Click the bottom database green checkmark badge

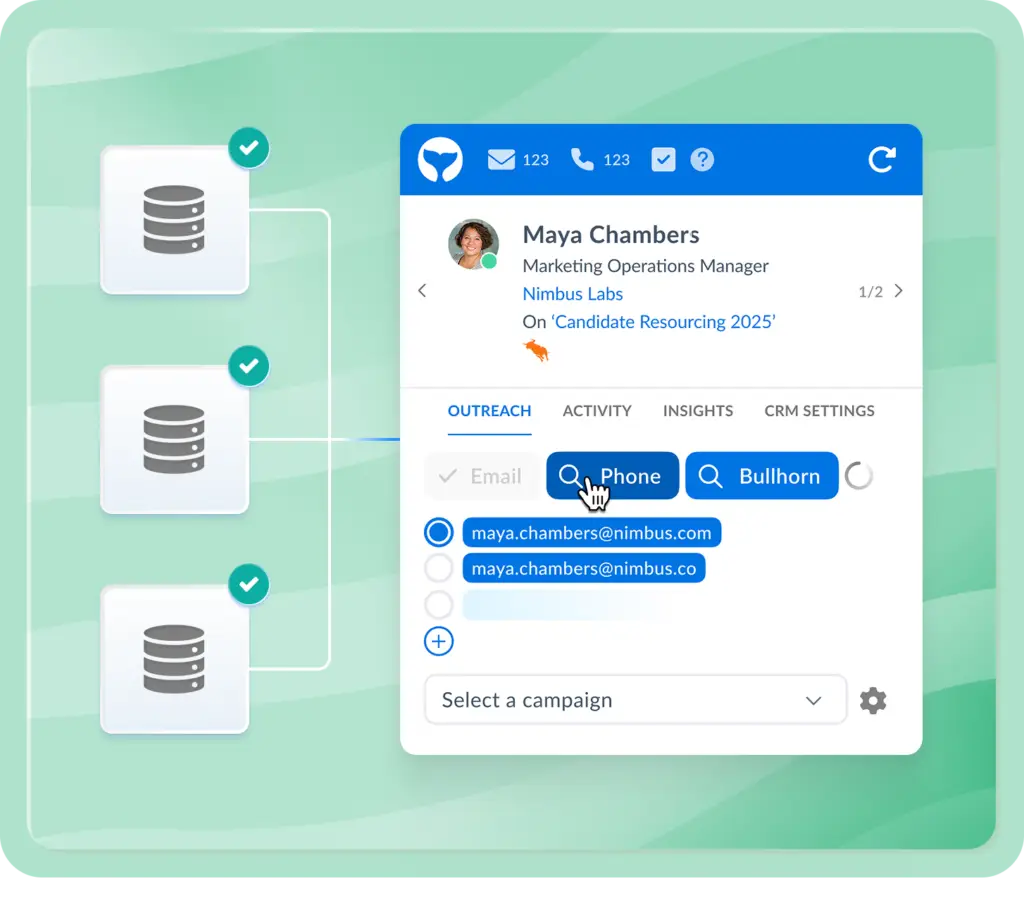coord(249,584)
